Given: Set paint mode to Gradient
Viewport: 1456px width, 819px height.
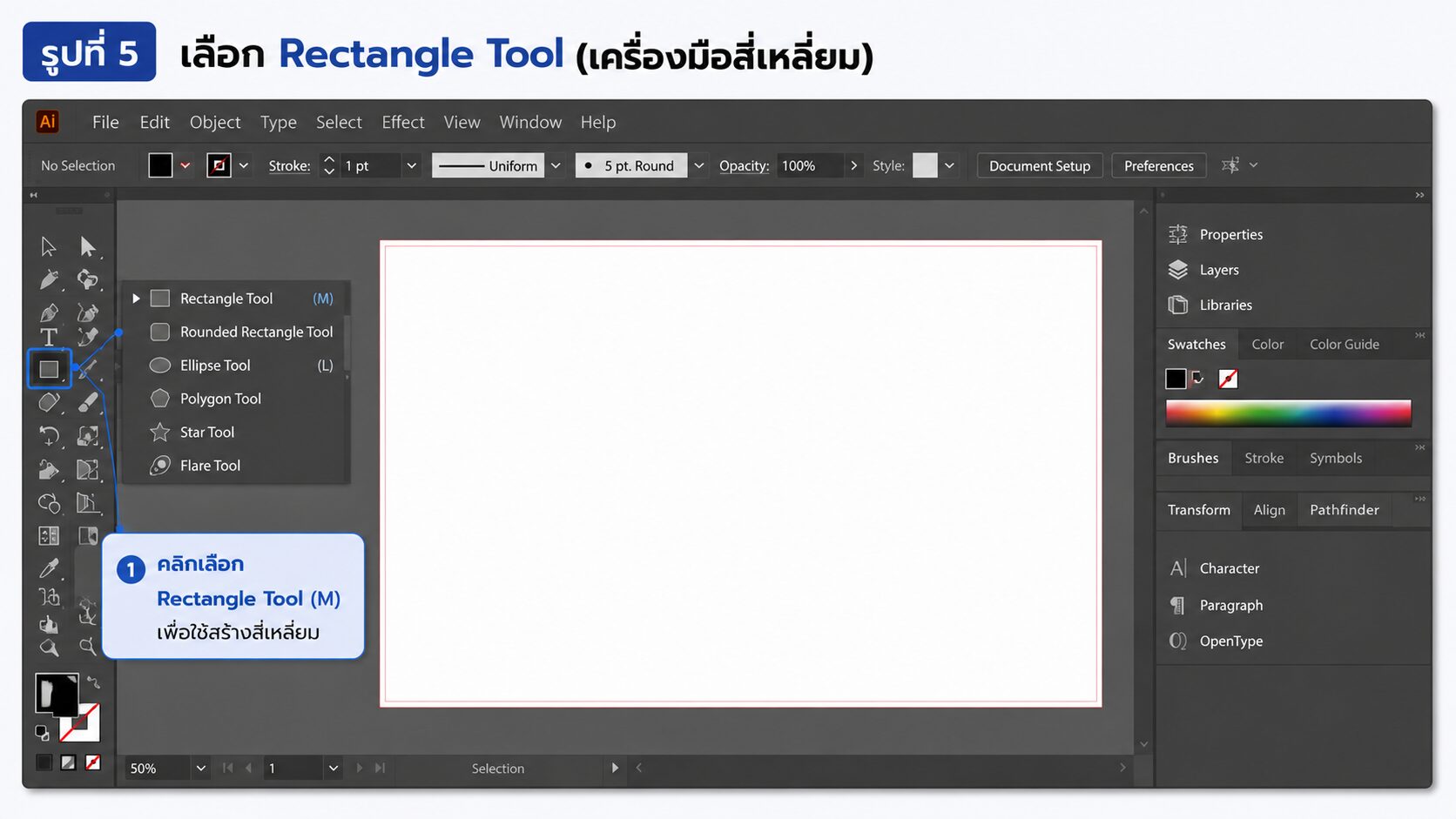Looking at the screenshot, I should [x=68, y=762].
